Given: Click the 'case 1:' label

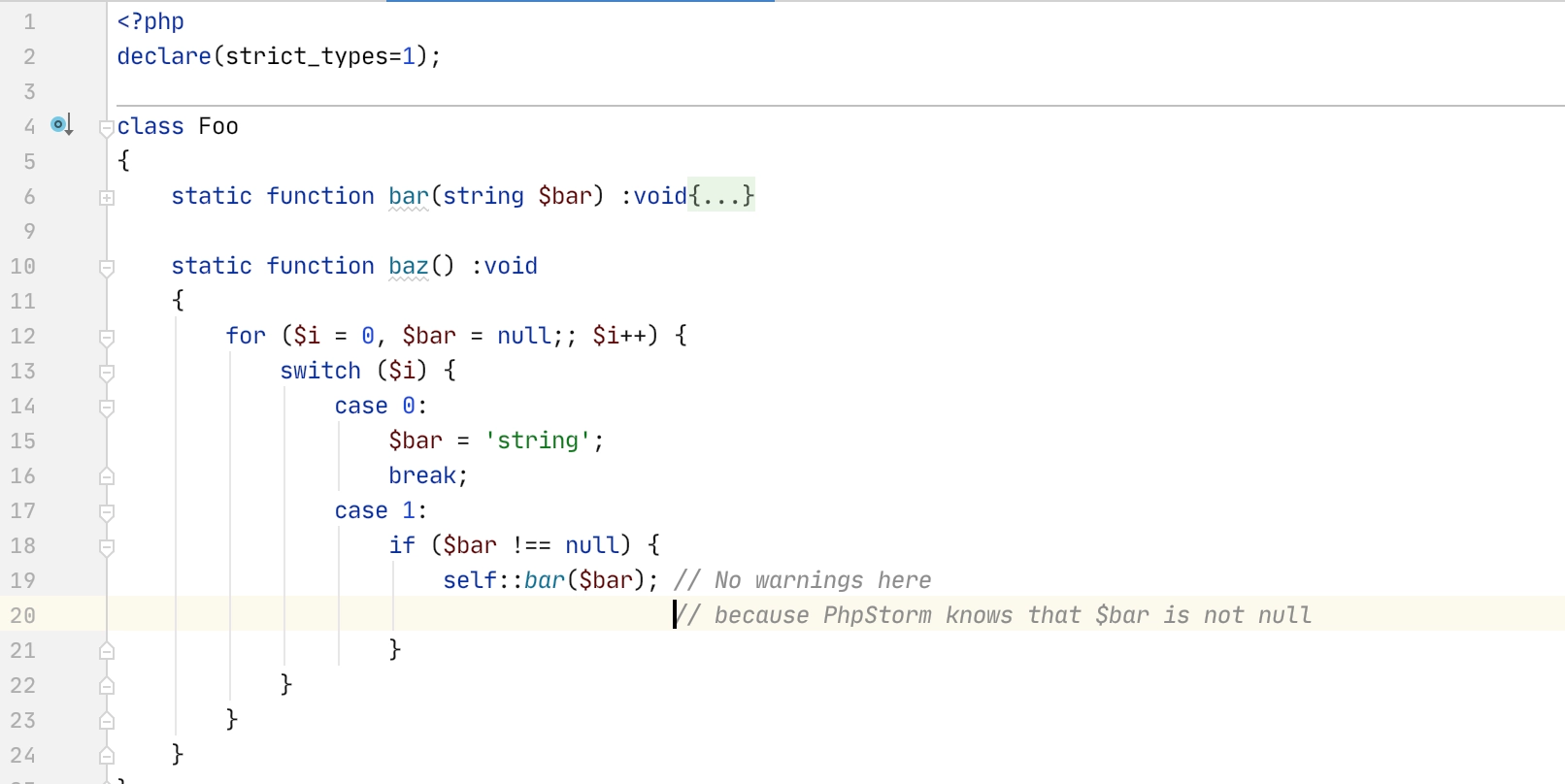Looking at the screenshot, I should pos(381,510).
